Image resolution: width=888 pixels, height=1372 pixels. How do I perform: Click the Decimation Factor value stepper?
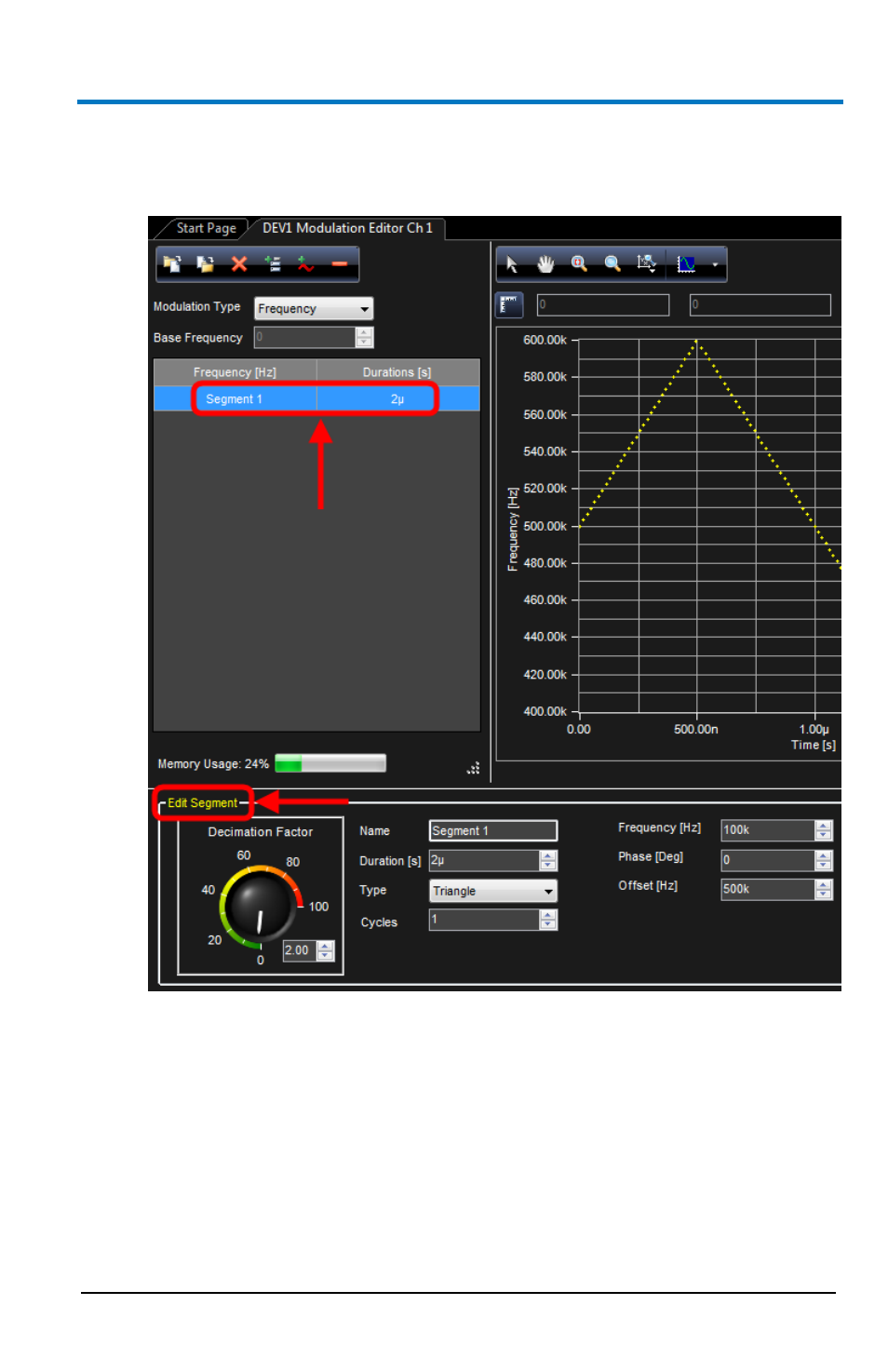point(325,950)
